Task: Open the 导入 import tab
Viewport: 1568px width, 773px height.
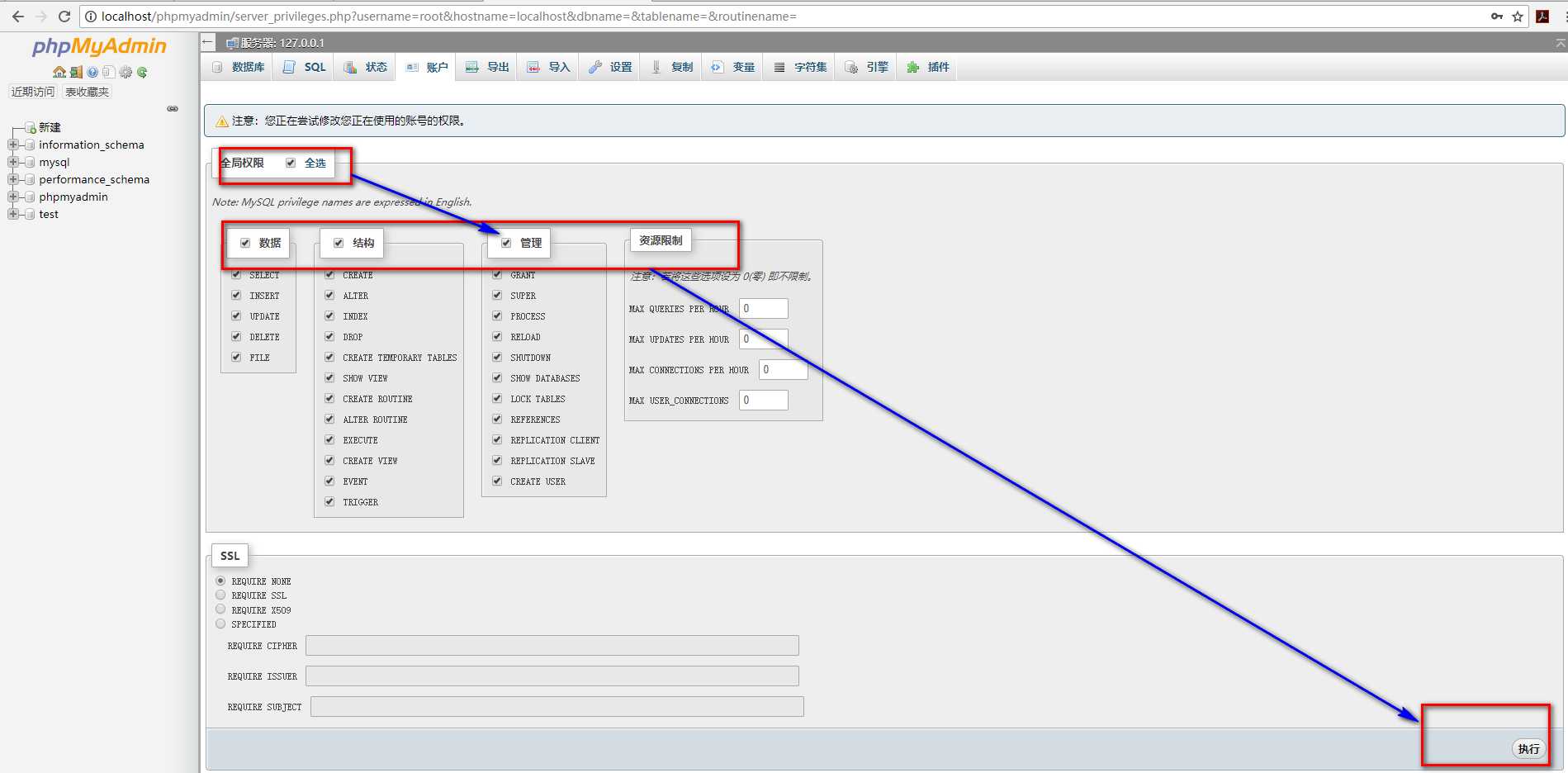Action: pyautogui.click(x=548, y=67)
